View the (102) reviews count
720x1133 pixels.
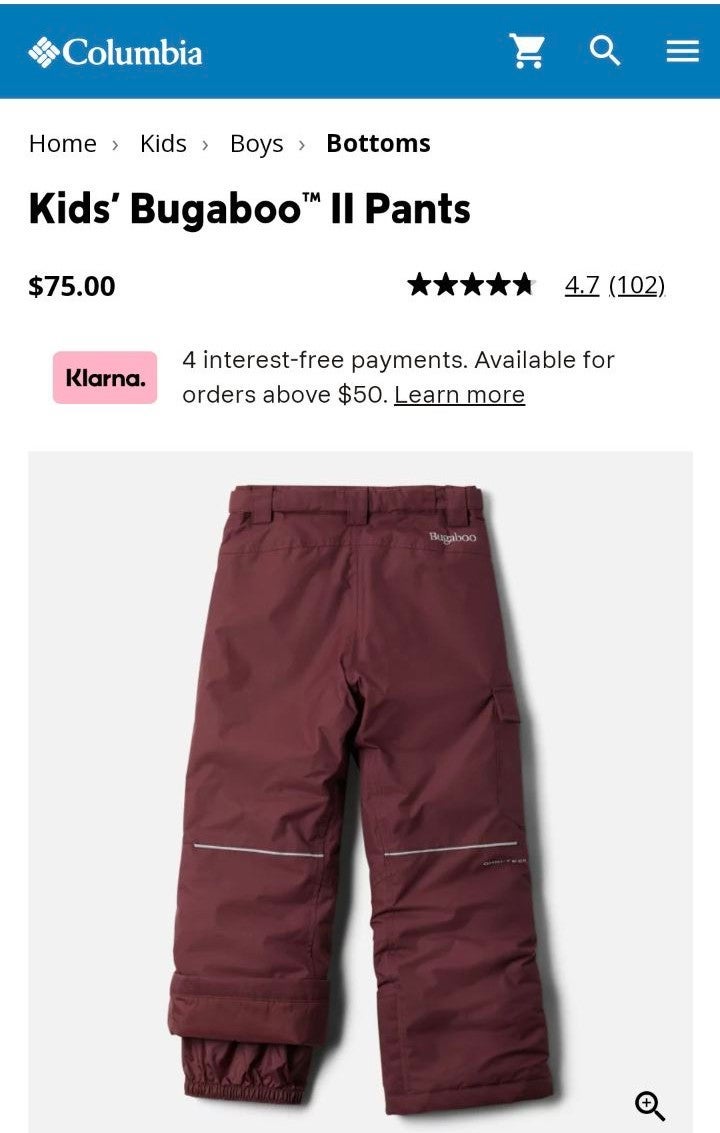pos(637,285)
